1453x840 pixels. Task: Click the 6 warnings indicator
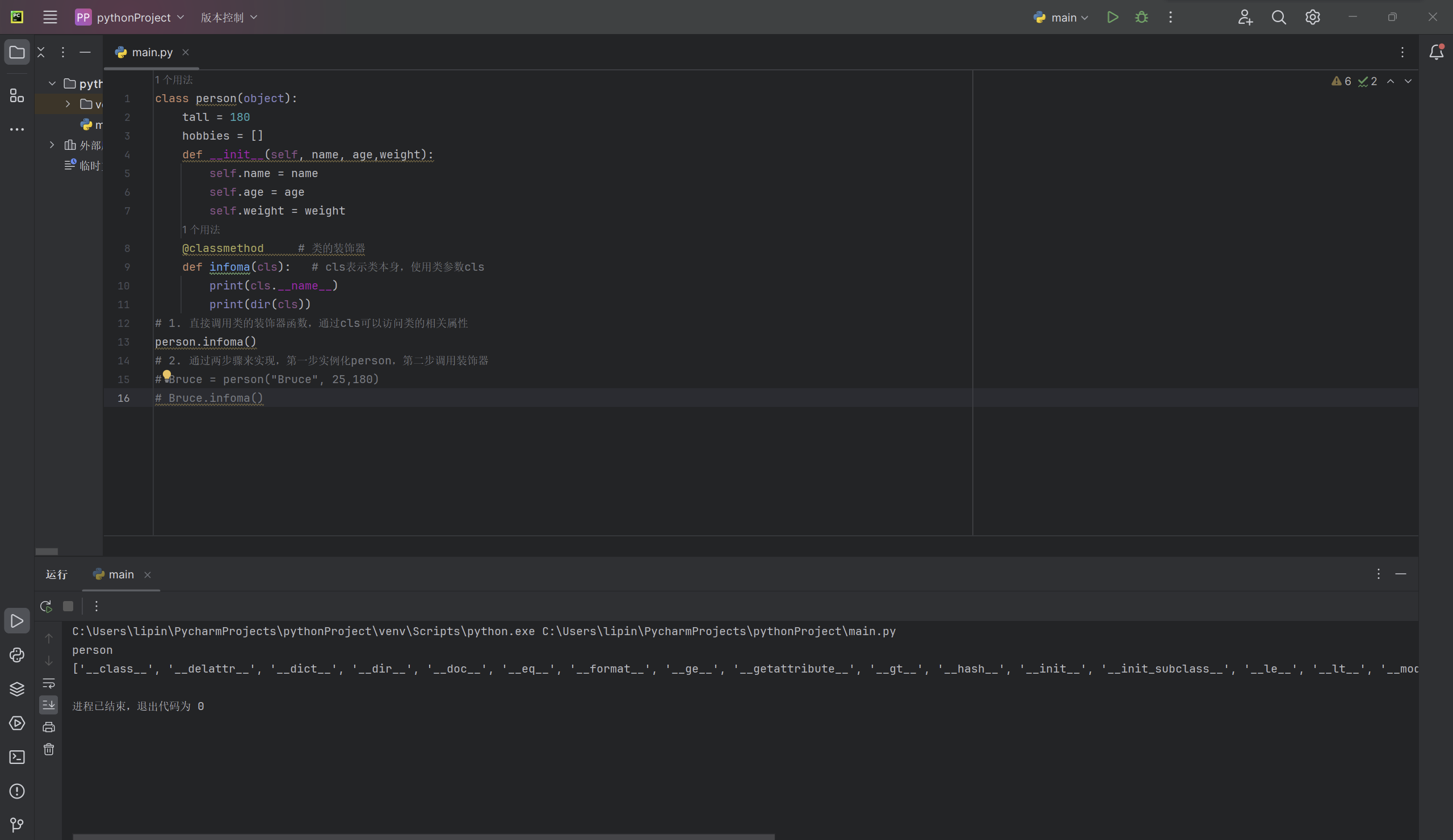coord(1341,81)
